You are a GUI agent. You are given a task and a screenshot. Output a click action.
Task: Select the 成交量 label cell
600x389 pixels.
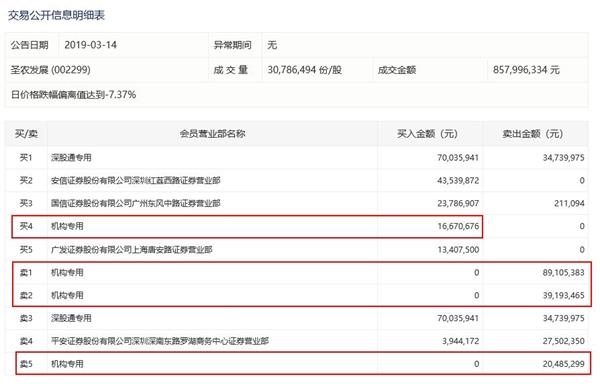coord(231,70)
